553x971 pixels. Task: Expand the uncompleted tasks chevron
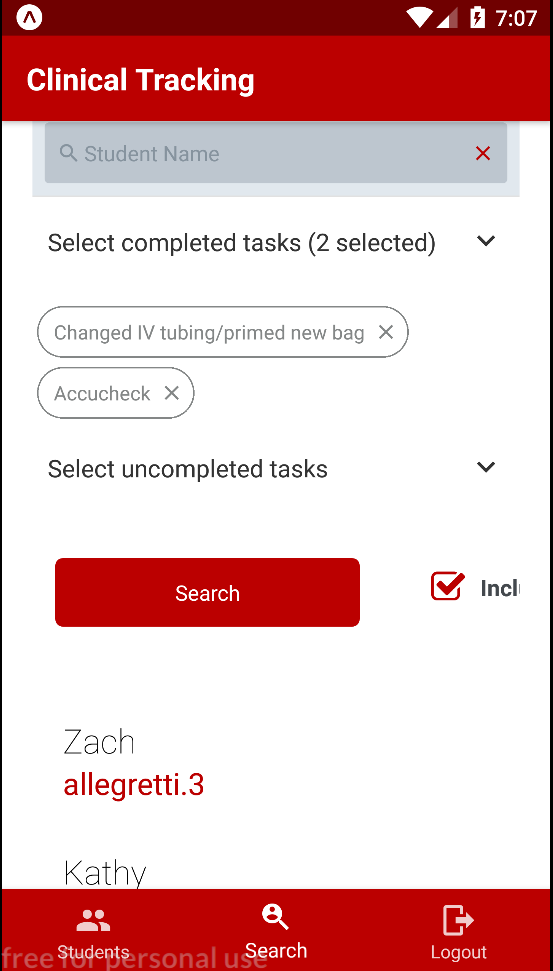pos(487,467)
